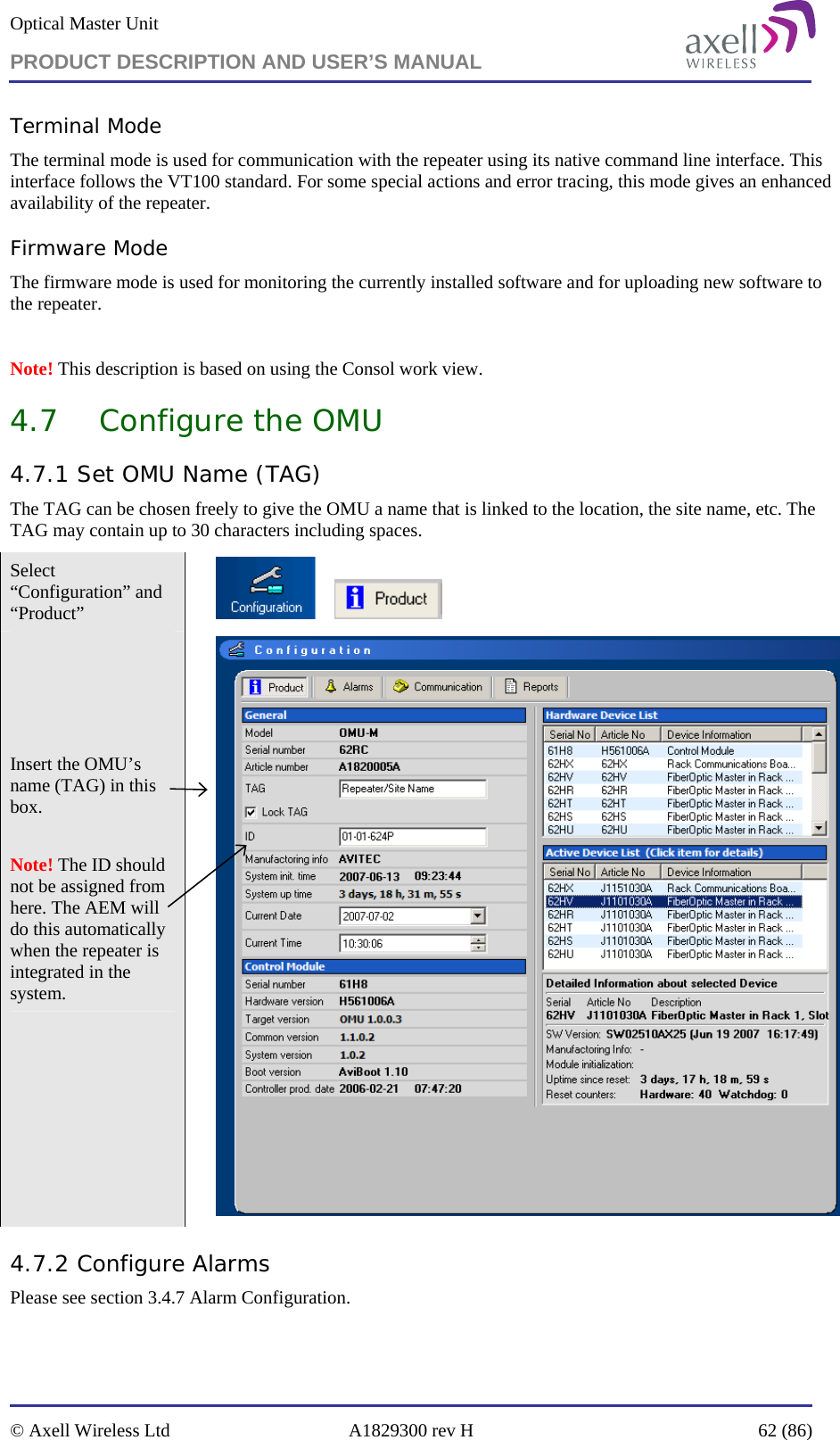840x1440 pixels.
Task: Click active list Article No header
Action: coord(628,873)
